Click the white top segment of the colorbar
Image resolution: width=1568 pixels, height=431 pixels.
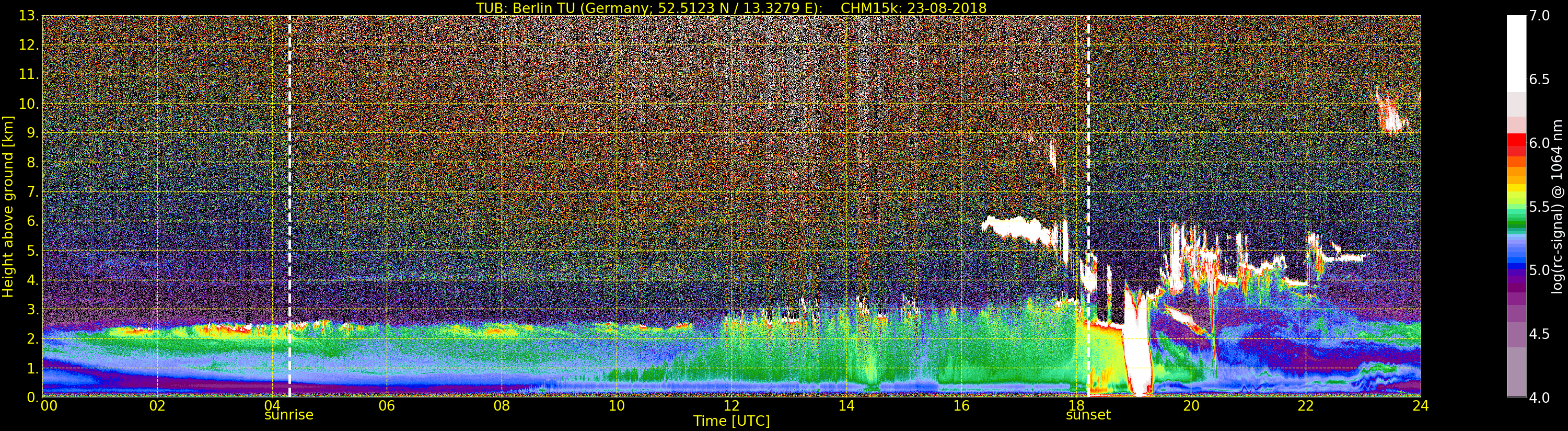(x=1516, y=54)
